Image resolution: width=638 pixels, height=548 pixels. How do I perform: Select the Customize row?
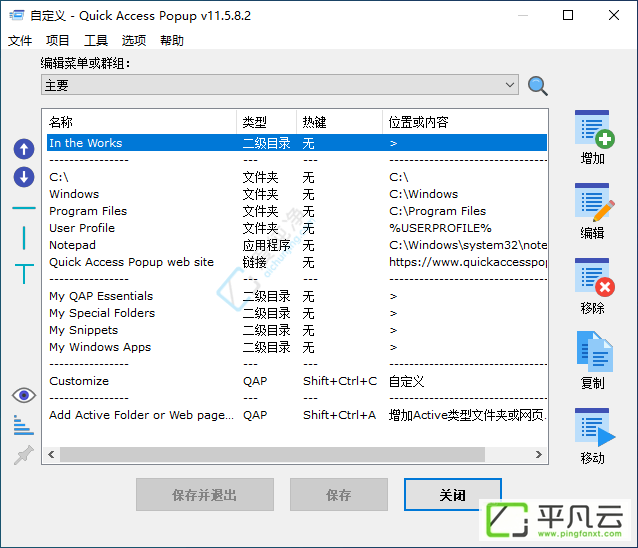click(297, 381)
